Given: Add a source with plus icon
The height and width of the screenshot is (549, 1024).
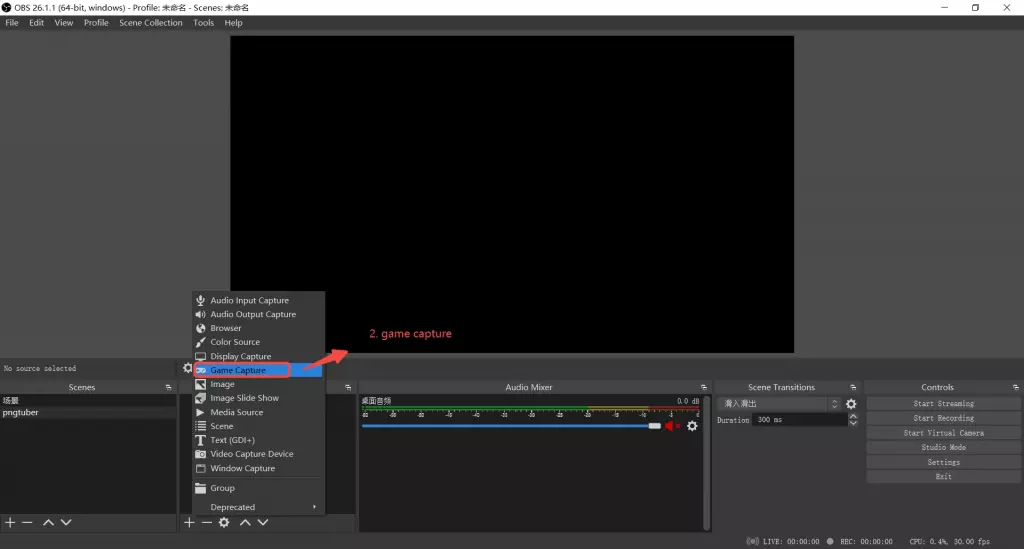Looking at the screenshot, I should (189, 523).
